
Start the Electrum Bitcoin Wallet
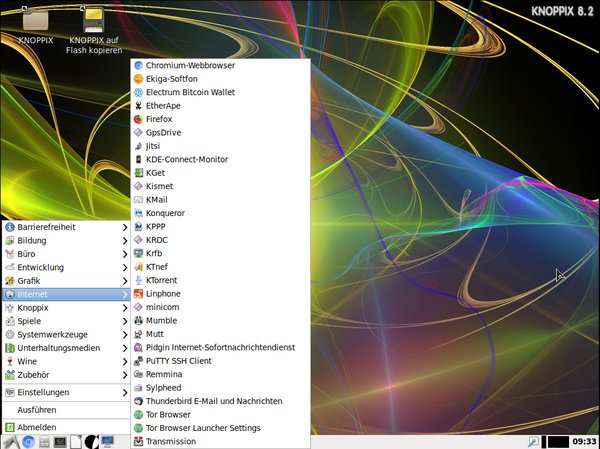[220, 92]
